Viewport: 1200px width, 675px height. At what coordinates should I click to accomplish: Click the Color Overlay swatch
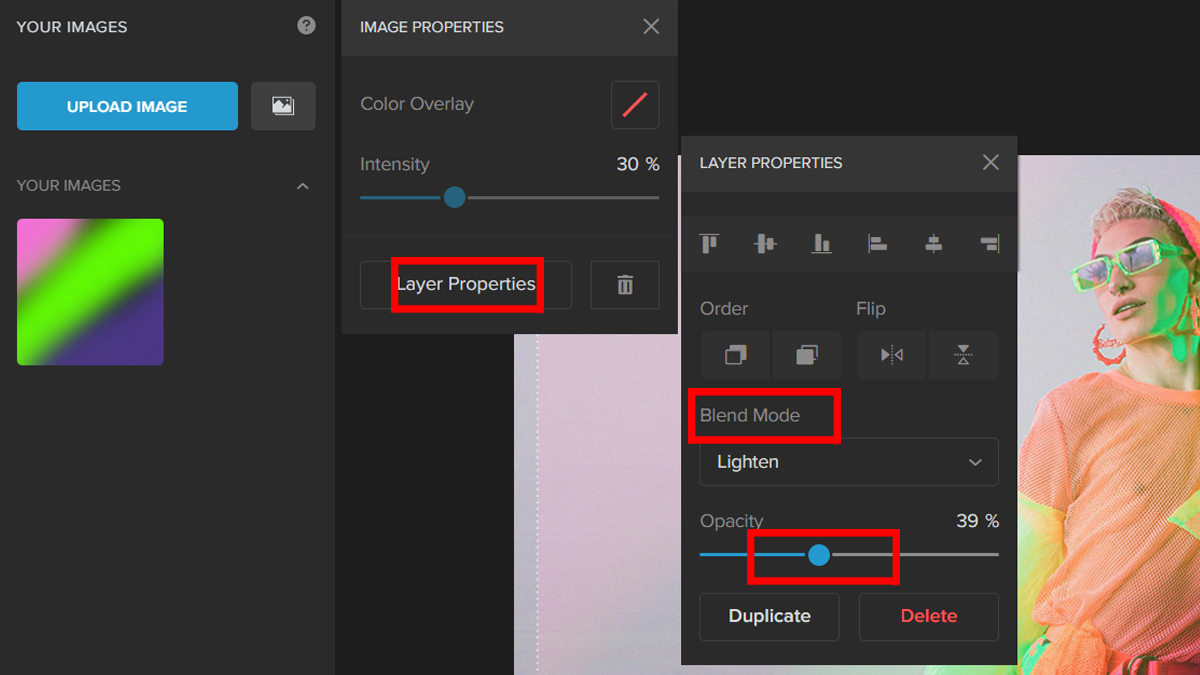pyautogui.click(x=635, y=105)
